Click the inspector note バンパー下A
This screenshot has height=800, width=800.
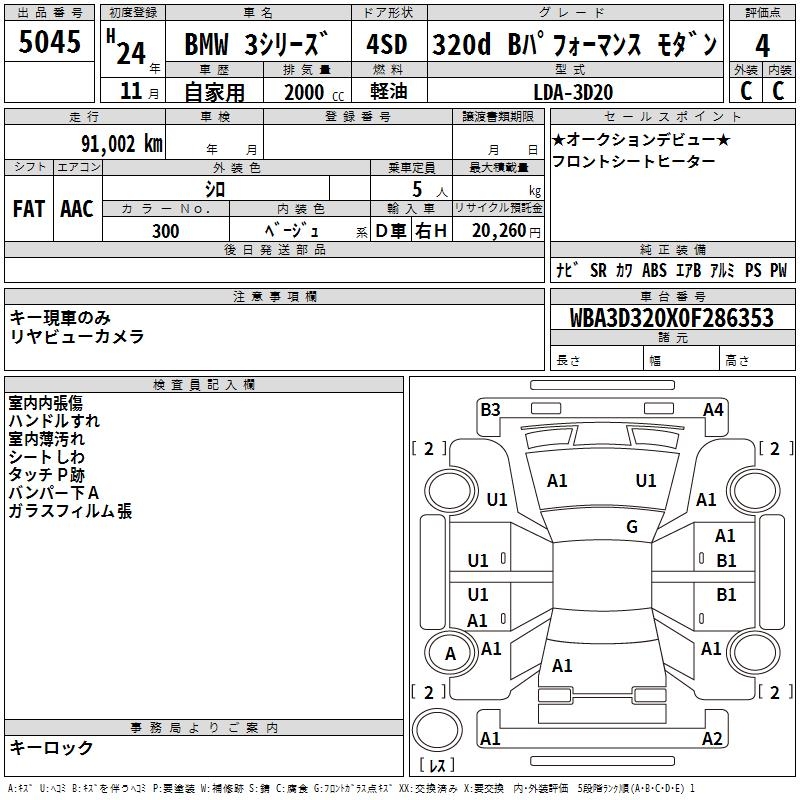point(54,492)
